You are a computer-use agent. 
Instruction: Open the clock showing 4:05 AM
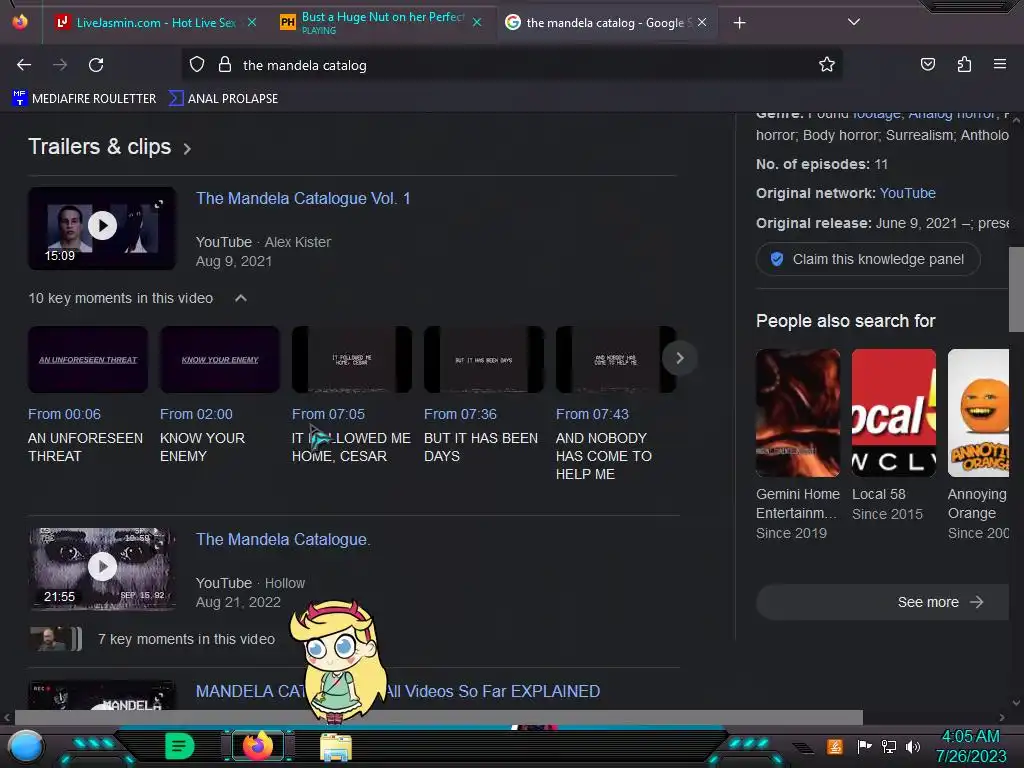click(x=970, y=746)
